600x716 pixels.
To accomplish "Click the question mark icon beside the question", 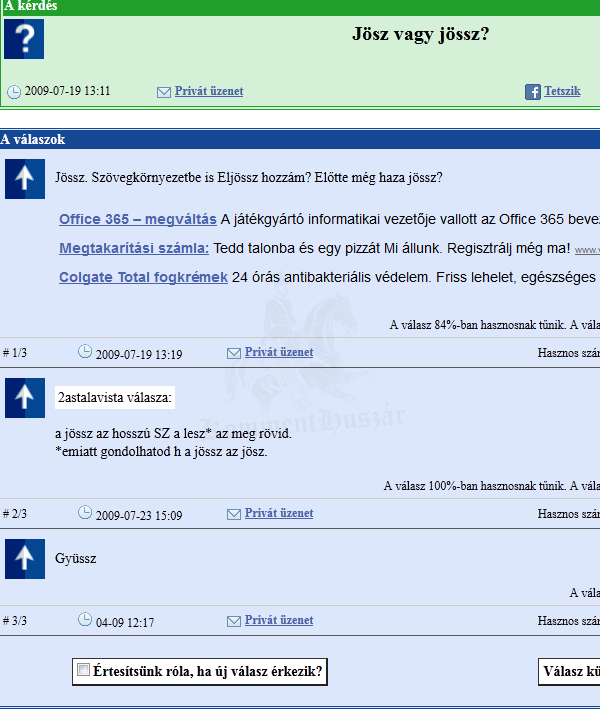I will point(24,39).
